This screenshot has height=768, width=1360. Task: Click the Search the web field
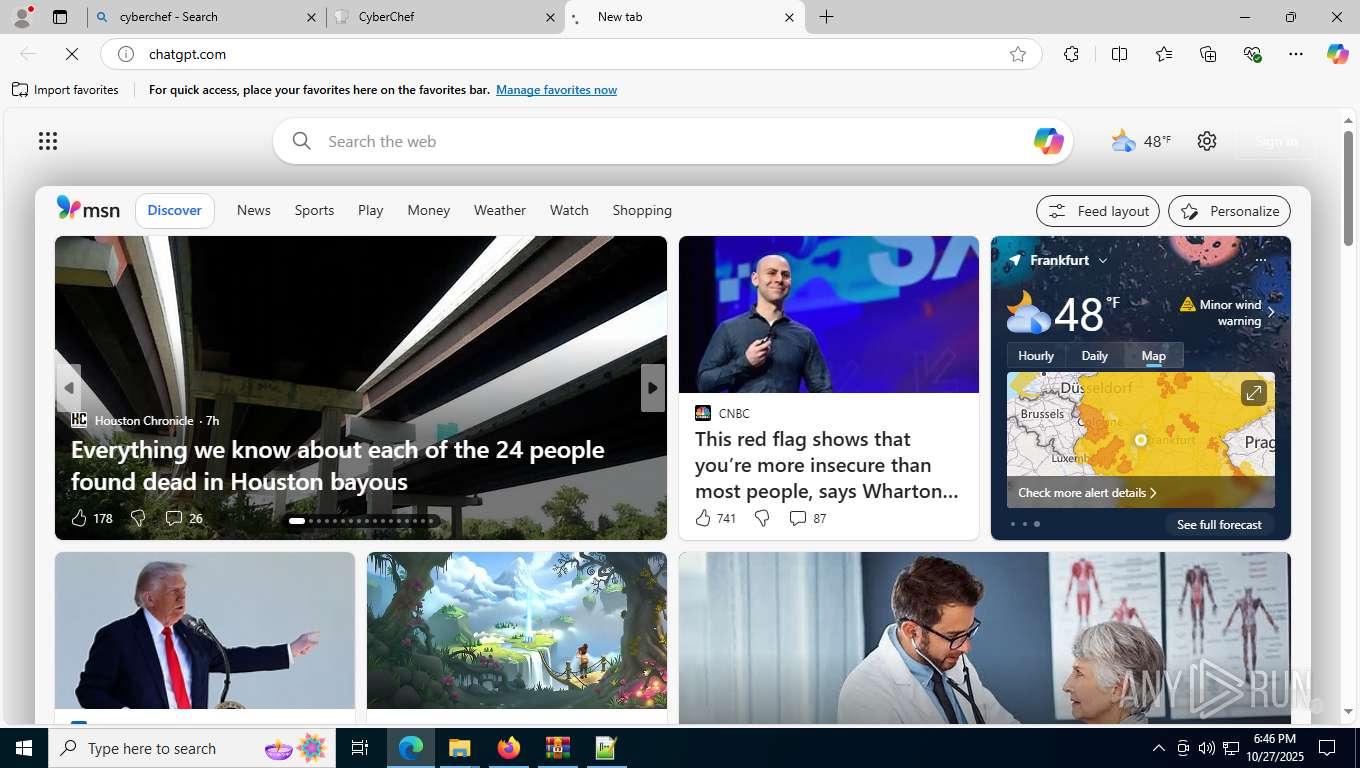[x=674, y=141]
